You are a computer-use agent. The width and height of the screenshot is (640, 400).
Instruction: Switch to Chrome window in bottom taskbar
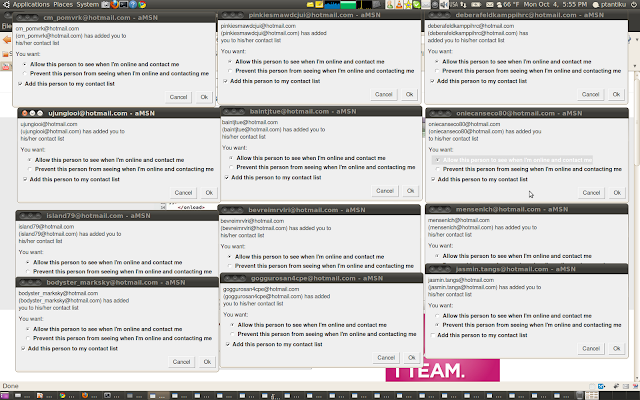(67, 396)
